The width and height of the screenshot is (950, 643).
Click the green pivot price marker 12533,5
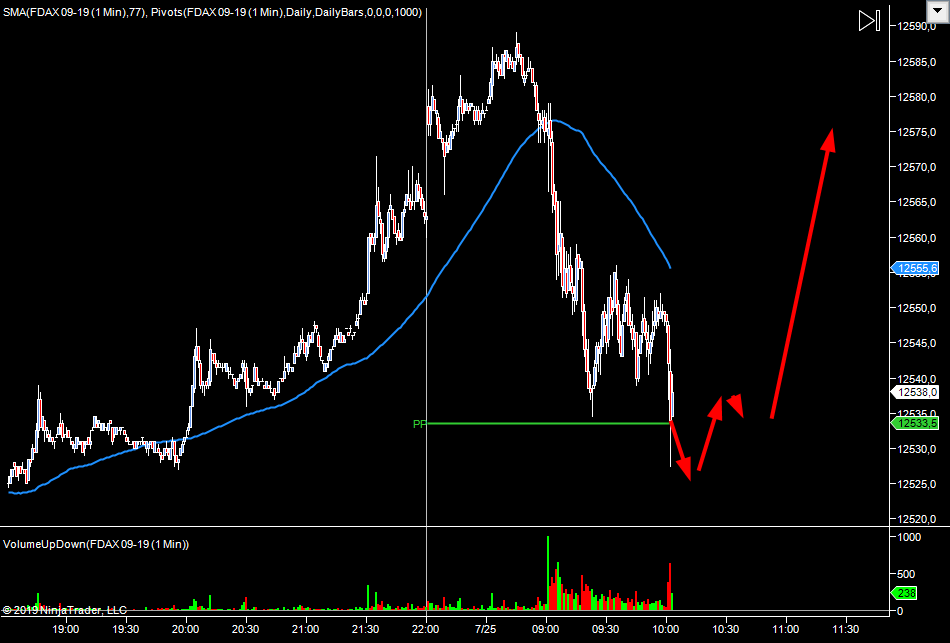coord(915,424)
